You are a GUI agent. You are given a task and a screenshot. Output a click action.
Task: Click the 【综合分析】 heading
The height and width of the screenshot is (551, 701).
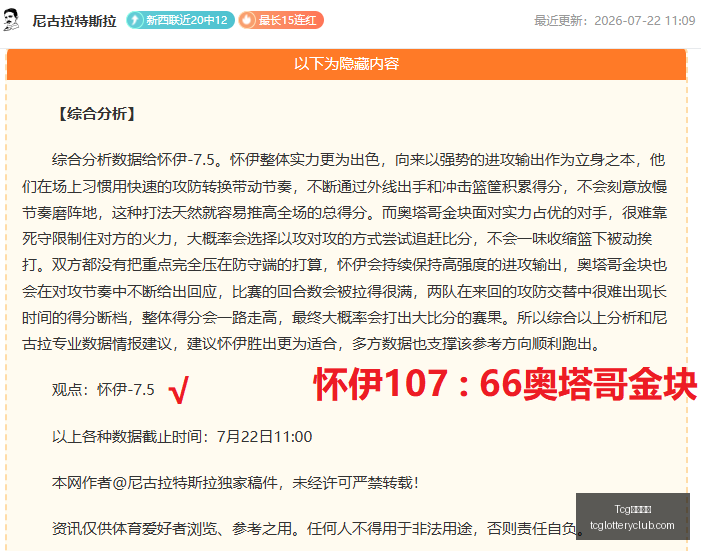(x=97, y=114)
